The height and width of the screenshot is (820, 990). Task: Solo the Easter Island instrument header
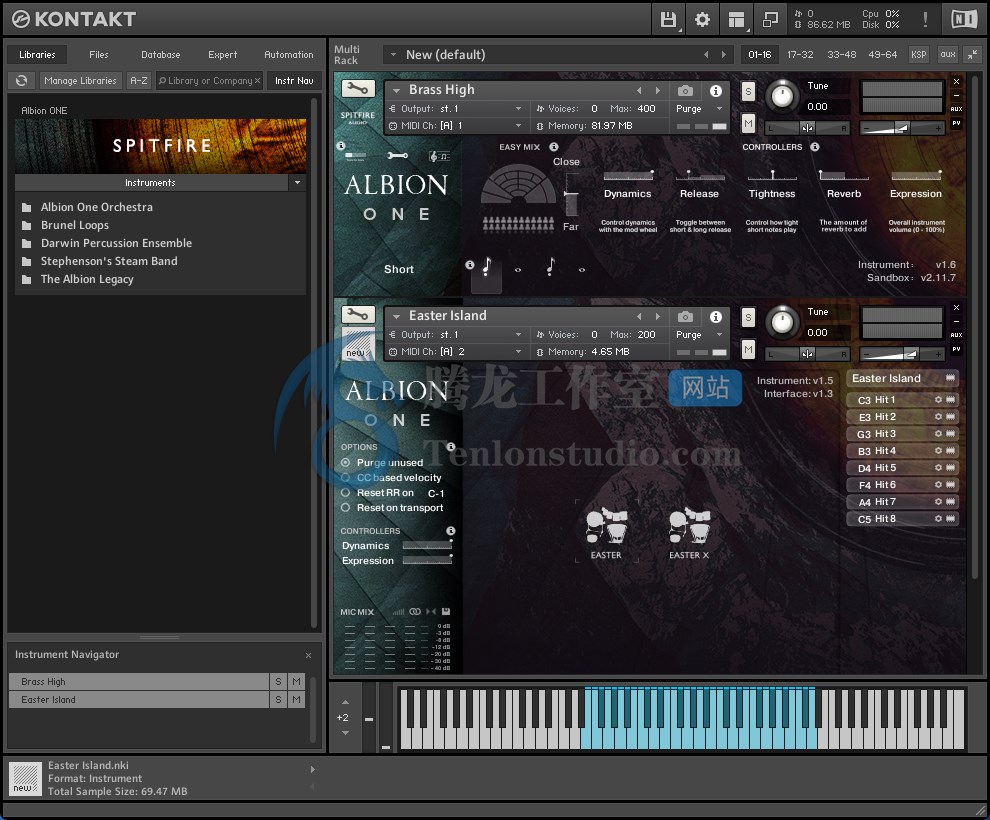[x=748, y=317]
